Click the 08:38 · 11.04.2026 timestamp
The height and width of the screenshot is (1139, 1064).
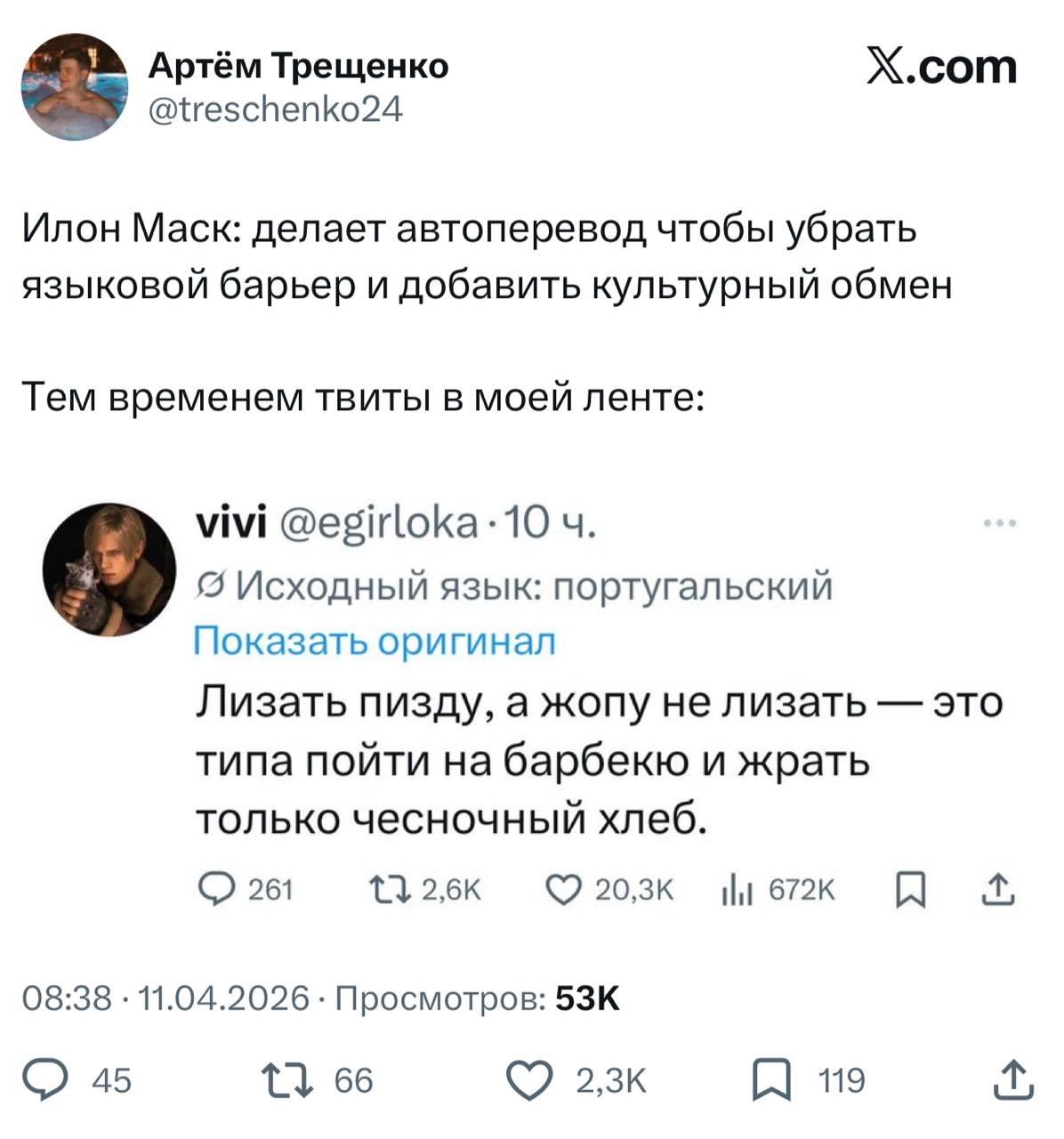coord(167,998)
